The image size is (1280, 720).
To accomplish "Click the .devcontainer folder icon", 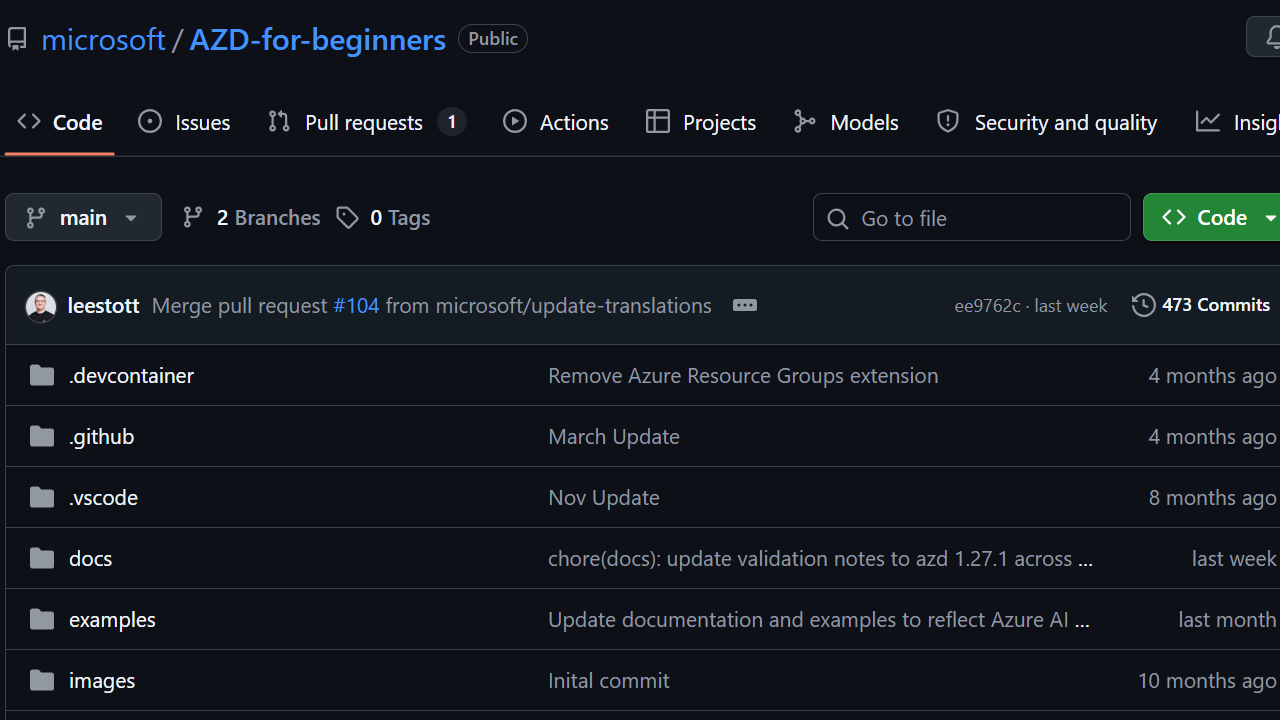I will point(42,375).
